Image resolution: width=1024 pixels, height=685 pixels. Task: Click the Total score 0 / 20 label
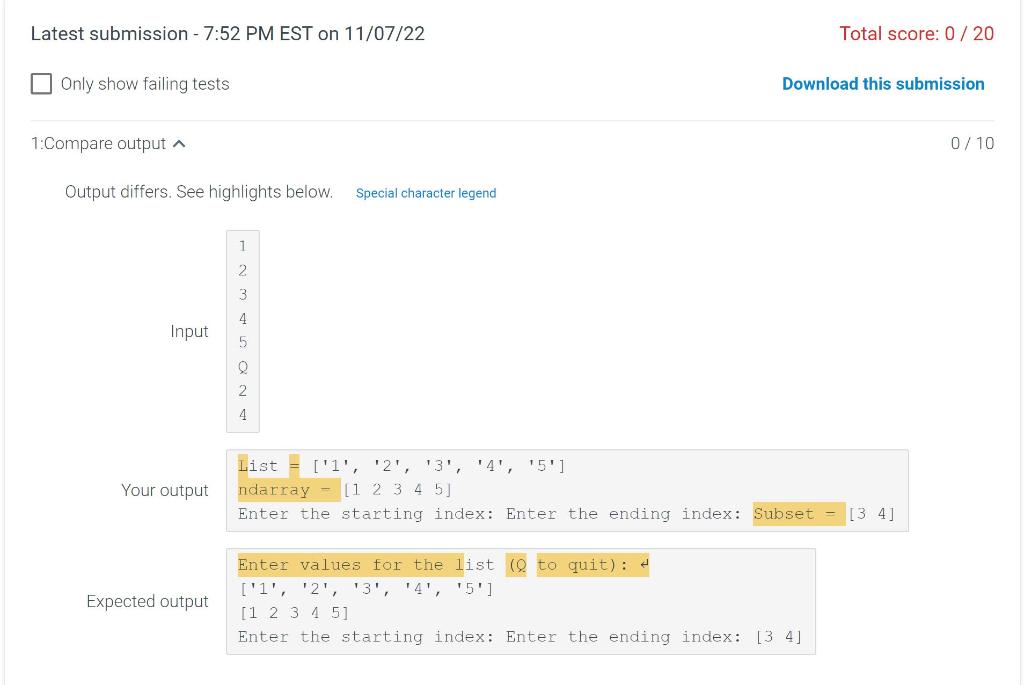pos(917,33)
